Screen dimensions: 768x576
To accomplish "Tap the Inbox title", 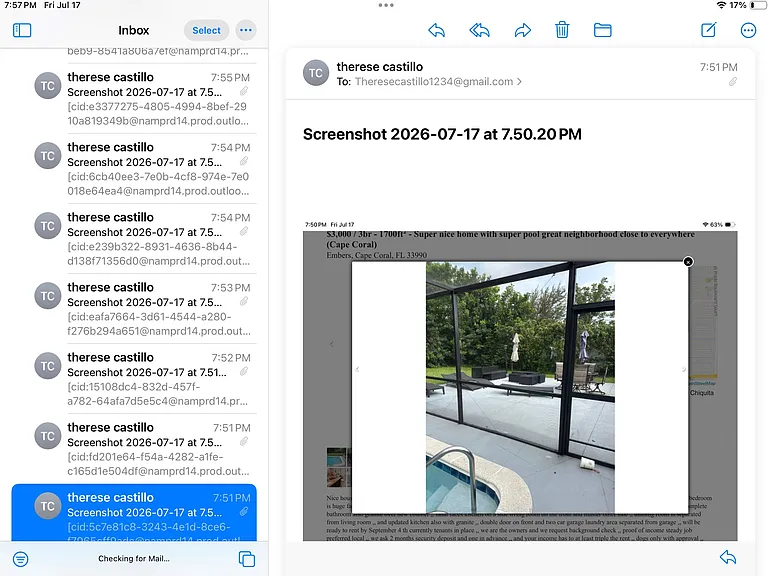I will [x=134, y=30].
